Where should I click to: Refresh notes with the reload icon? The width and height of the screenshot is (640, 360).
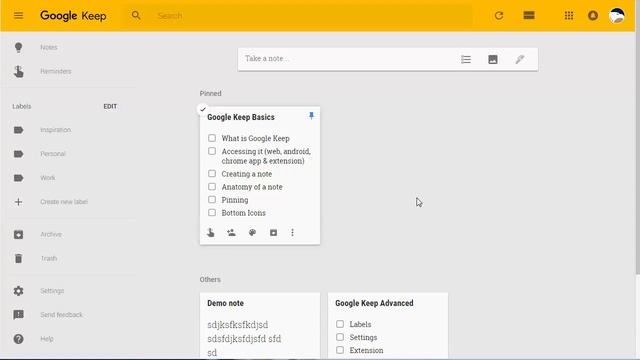[x=499, y=16]
